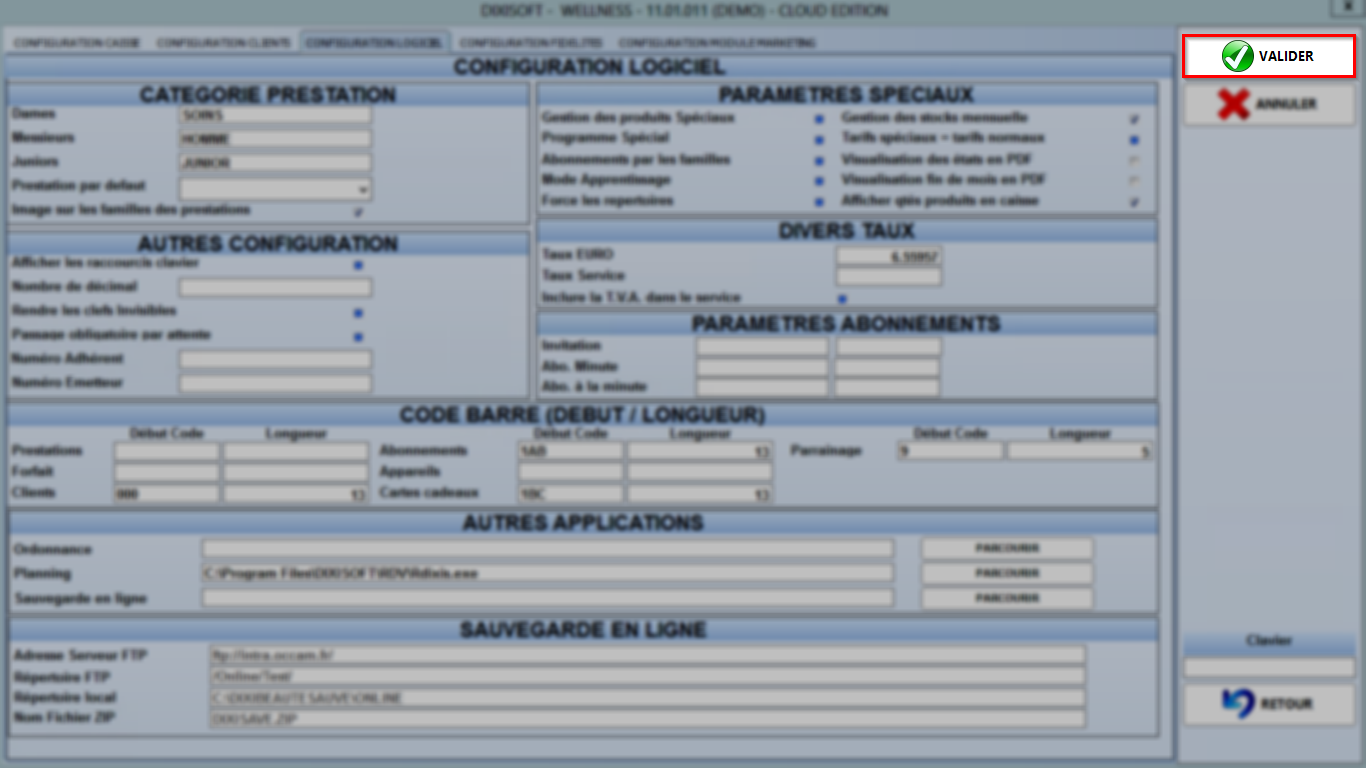
Task: Click the ANNULER button
Action: (1269, 104)
